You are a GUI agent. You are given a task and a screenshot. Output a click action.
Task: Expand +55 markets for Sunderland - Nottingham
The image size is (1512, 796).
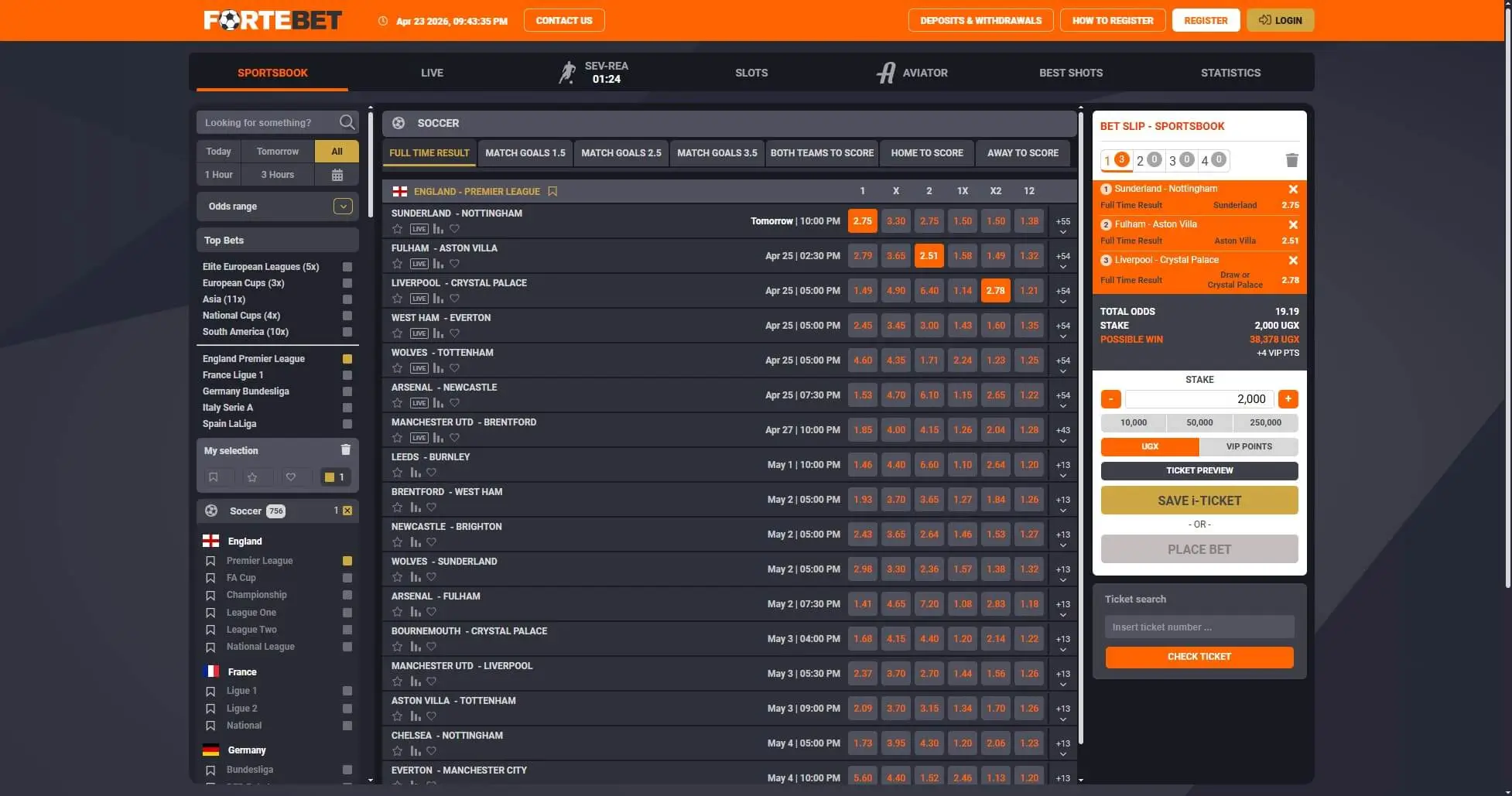[x=1063, y=225]
